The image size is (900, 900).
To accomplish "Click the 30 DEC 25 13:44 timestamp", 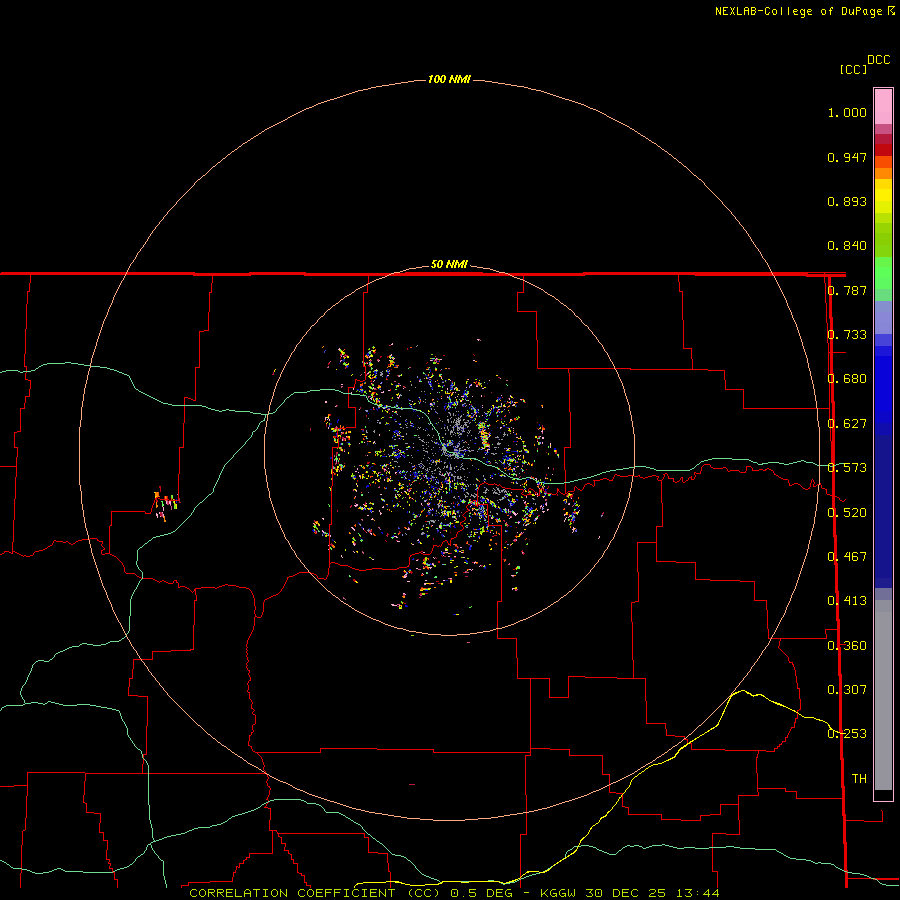I will [x=653, y=893].
